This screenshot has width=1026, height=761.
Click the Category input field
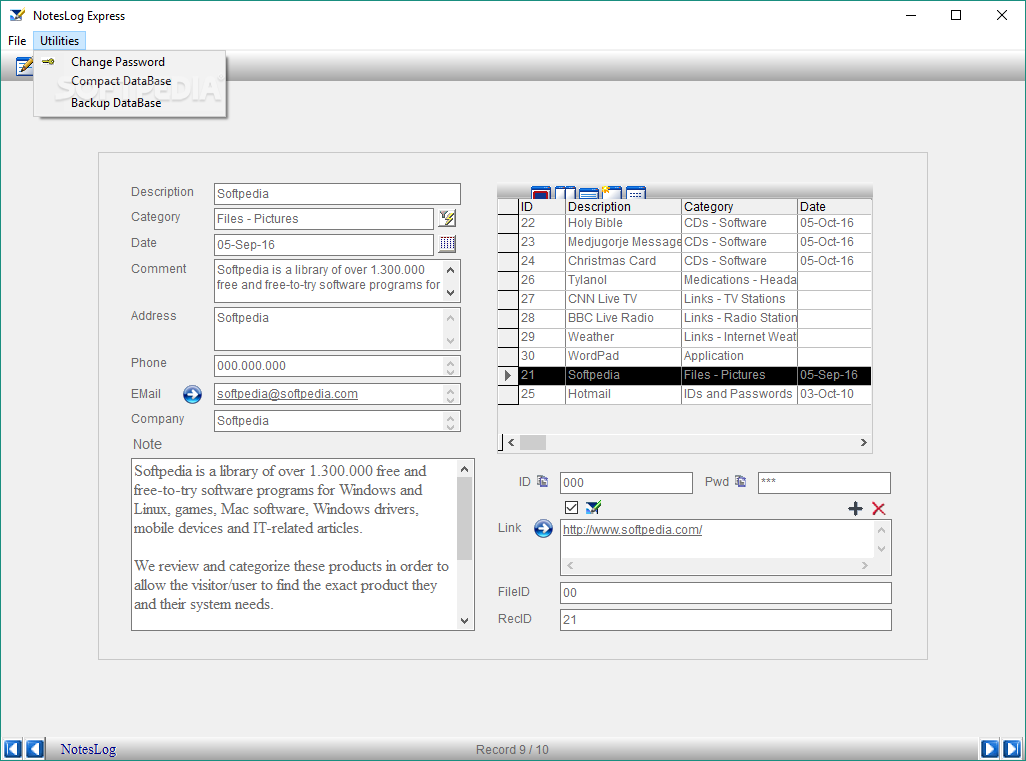pos(324,219)
